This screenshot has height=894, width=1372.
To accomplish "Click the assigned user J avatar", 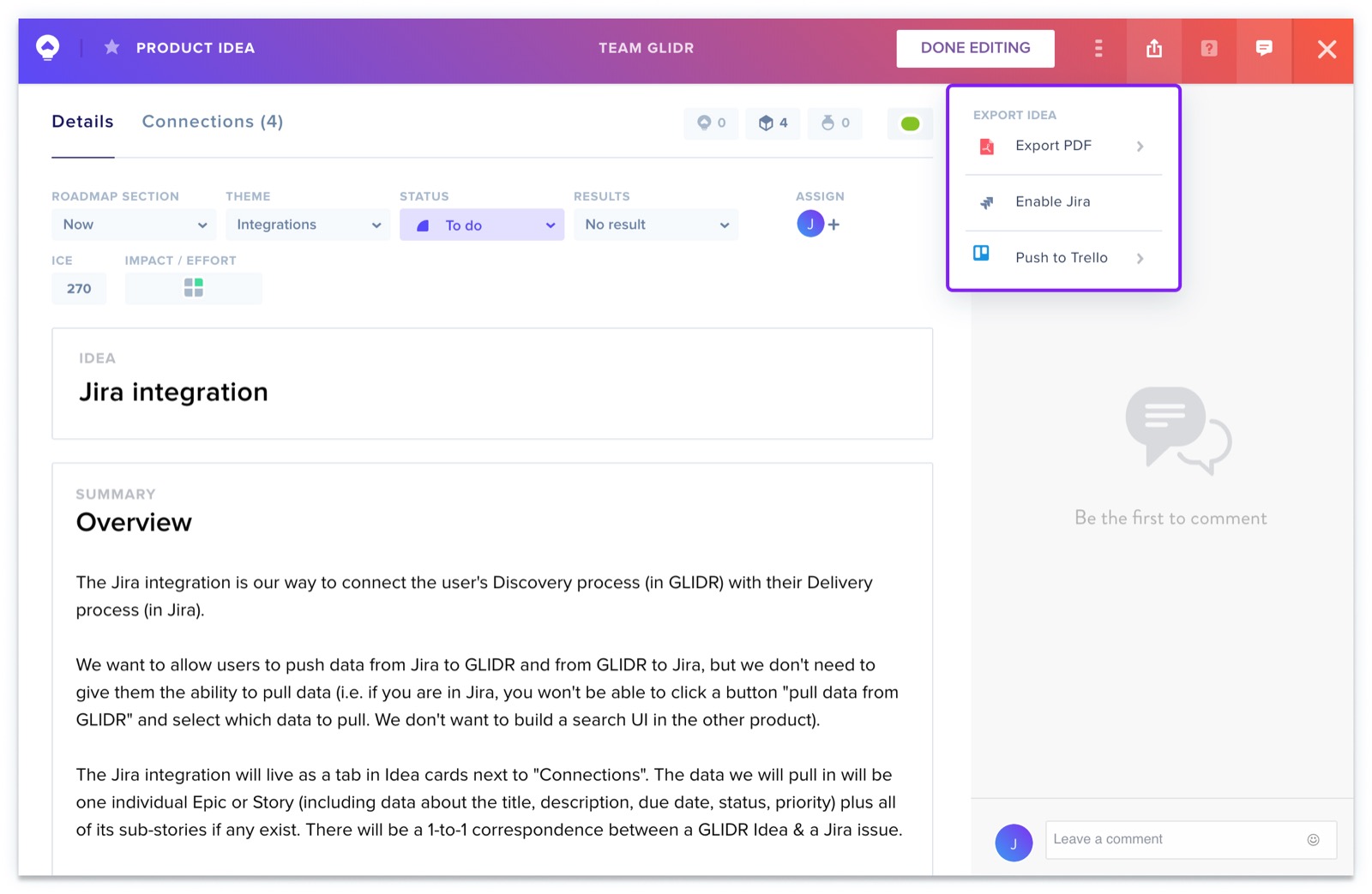I will [x=810, y=225].
